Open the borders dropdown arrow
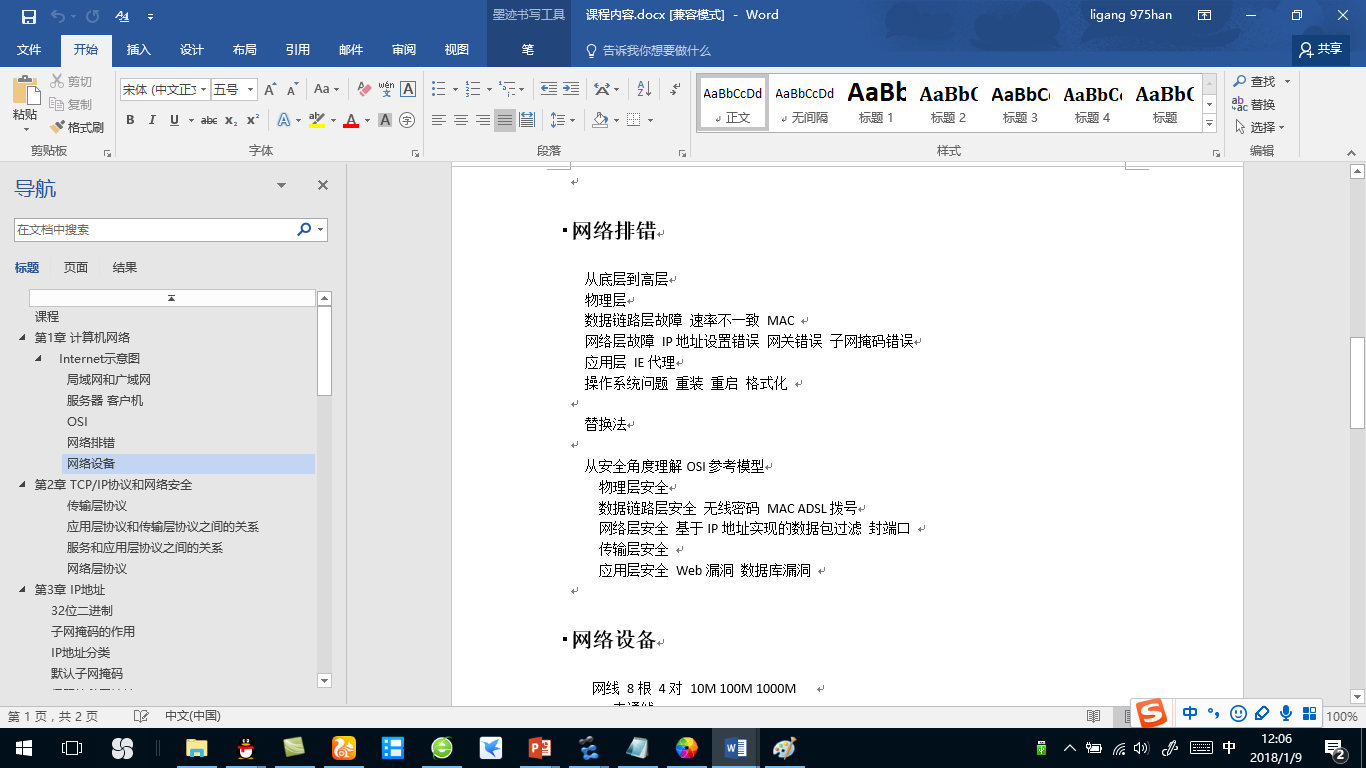Screen dimensions: 1366x768 tap(651, 120)
